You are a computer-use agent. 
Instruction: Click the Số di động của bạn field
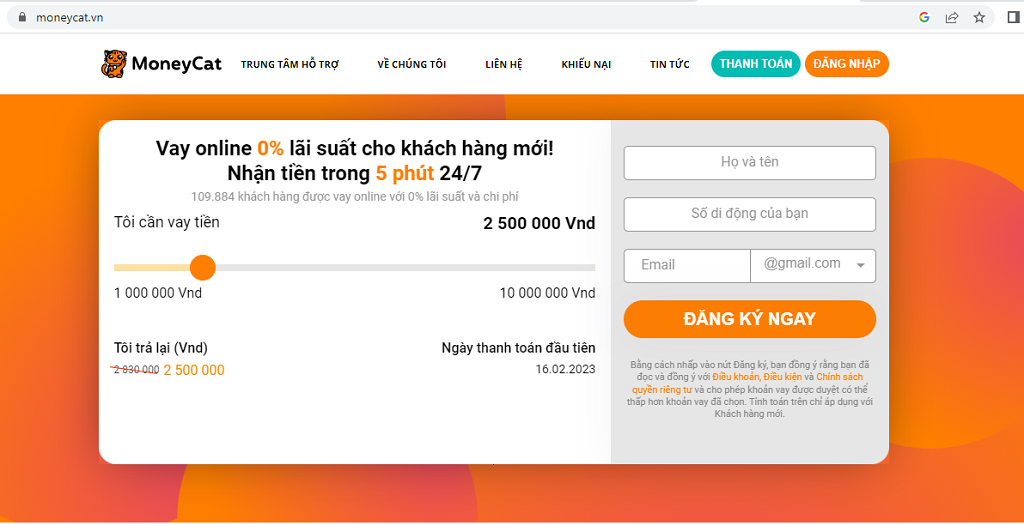(x=750, y=214)
